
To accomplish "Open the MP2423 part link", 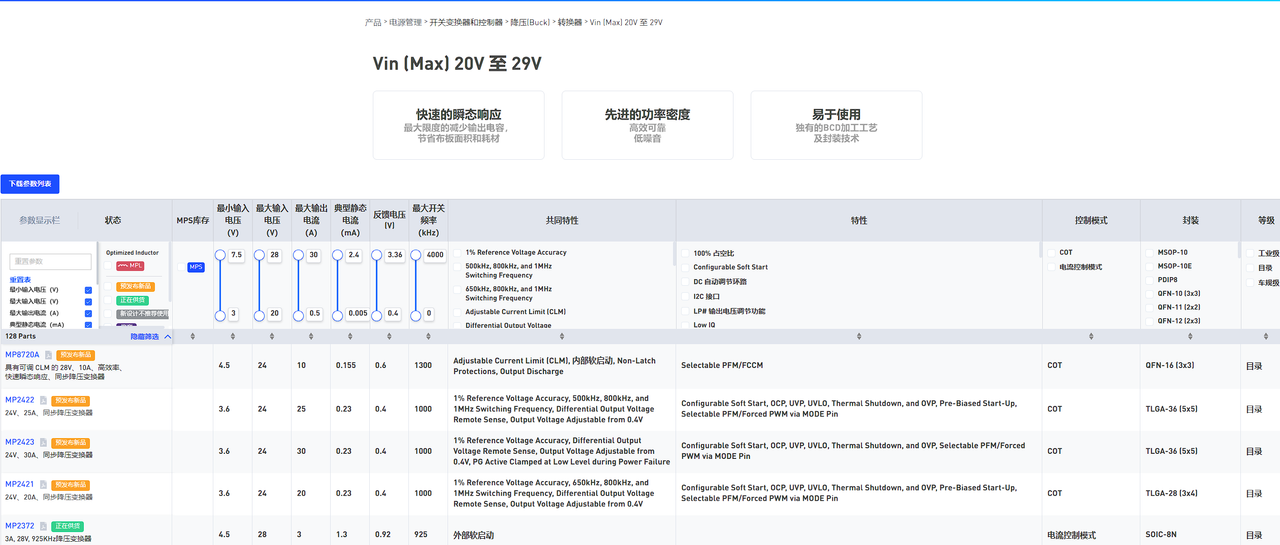I will tap(20, 442).
